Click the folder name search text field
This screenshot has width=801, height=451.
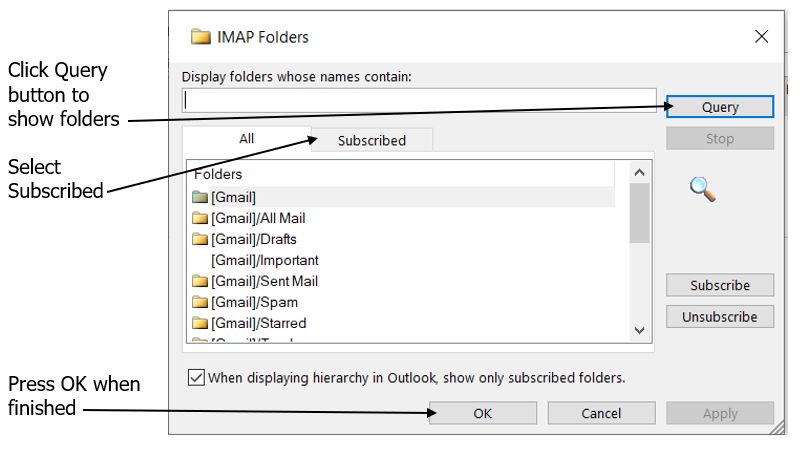420,100
